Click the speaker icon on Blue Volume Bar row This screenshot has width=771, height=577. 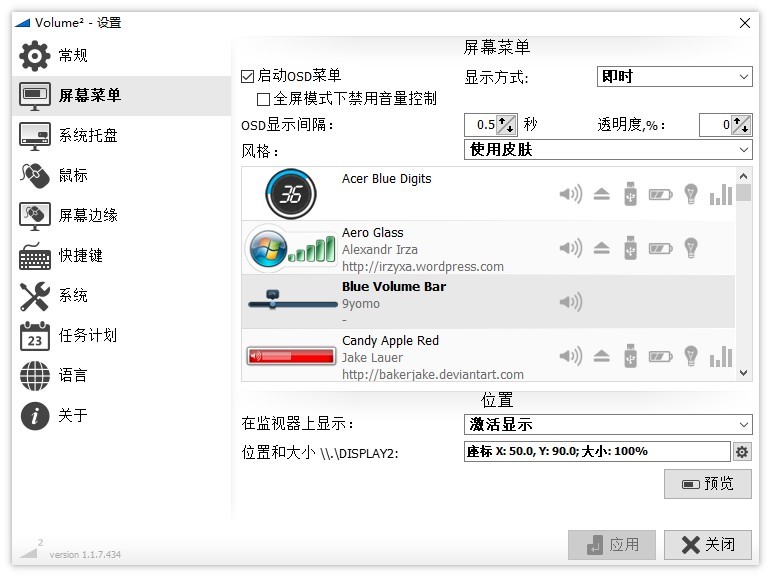(571, 302)
